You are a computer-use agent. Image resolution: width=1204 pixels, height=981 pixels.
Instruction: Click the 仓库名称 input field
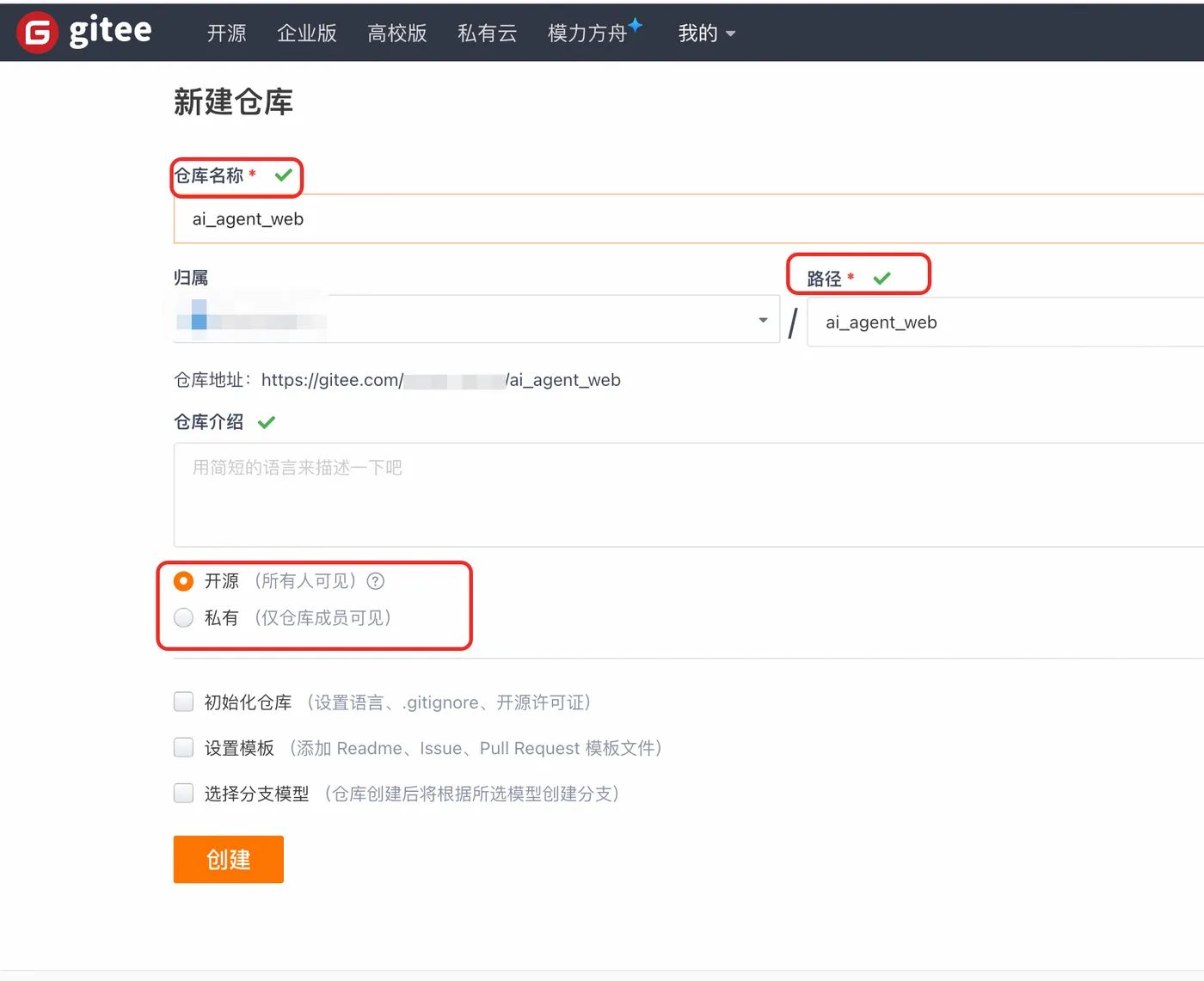[689, 219]
